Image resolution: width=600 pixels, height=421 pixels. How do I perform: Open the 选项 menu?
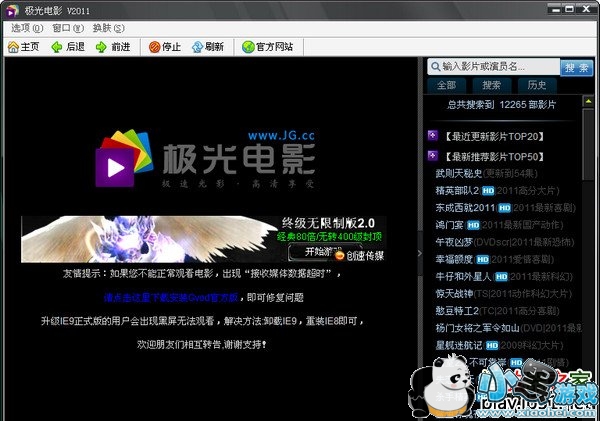[x=27, y=28]
